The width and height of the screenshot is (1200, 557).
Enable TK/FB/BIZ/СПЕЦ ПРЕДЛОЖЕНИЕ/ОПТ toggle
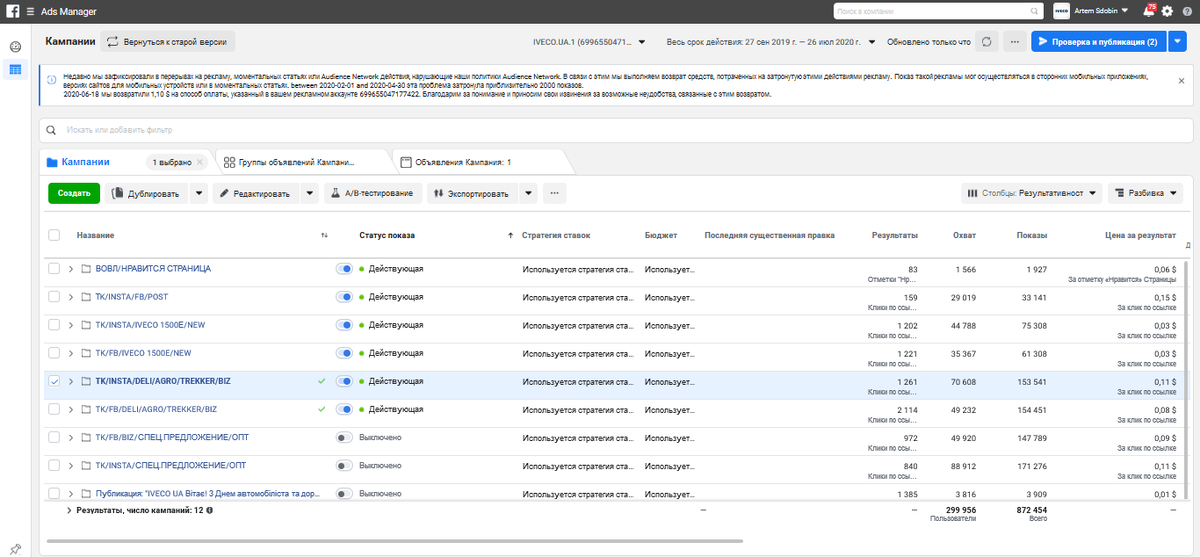[345, 437]
